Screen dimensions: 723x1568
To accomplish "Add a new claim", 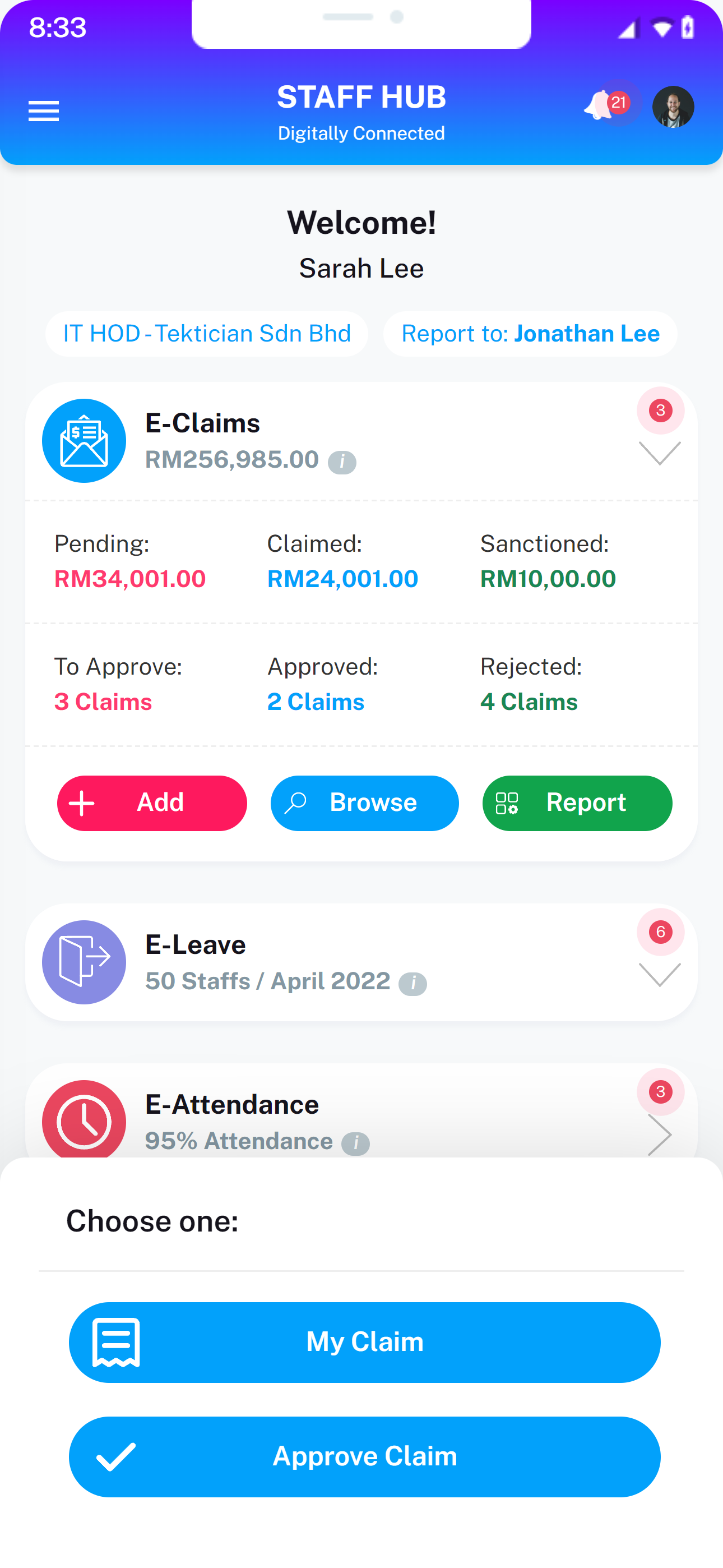I will pos(152,803).
